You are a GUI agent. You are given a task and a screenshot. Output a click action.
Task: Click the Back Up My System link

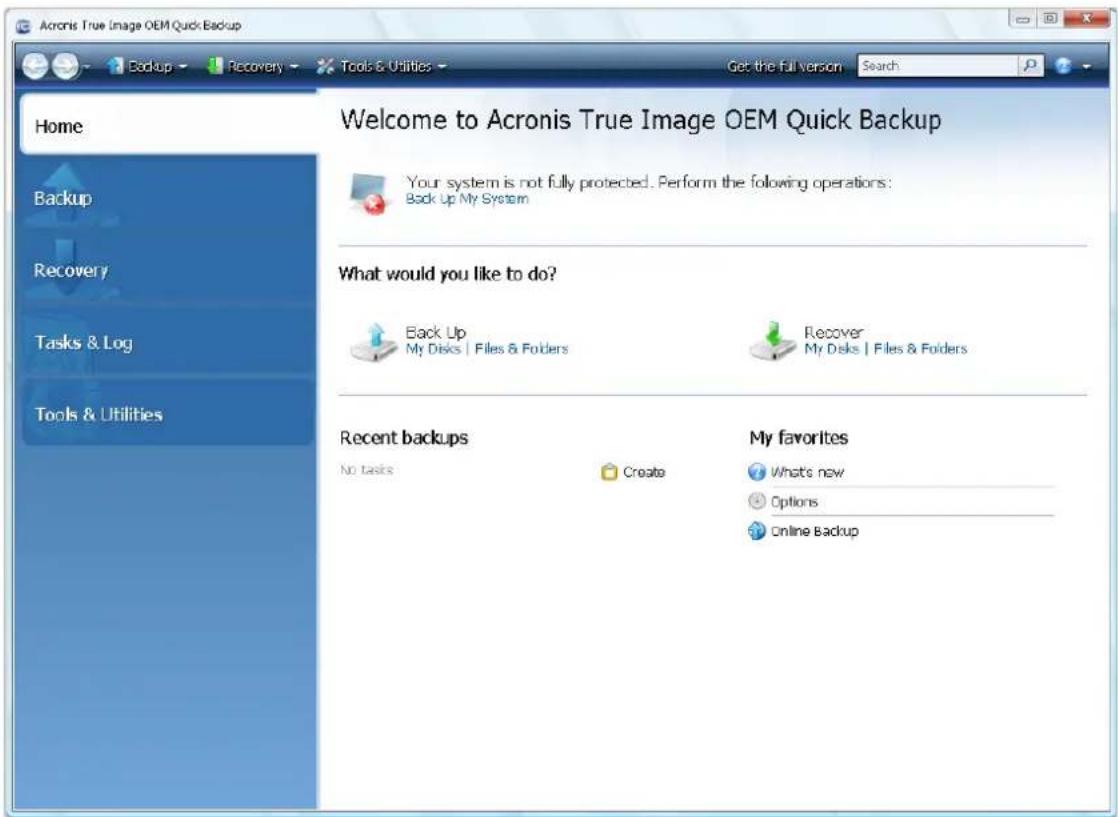point(467,199)
